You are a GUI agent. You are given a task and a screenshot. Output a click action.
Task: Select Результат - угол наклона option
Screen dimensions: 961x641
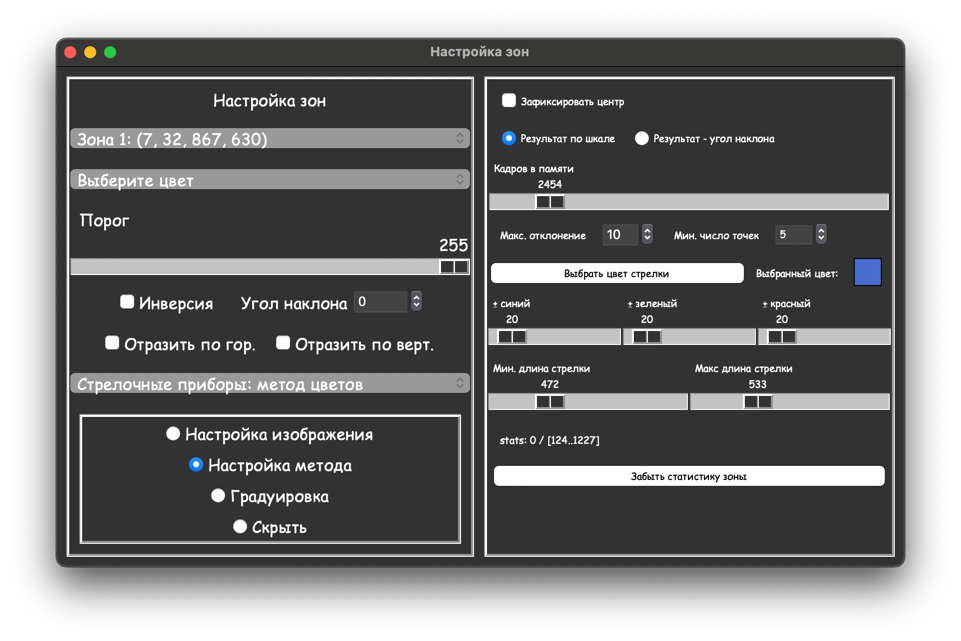[x=642, y=139]
